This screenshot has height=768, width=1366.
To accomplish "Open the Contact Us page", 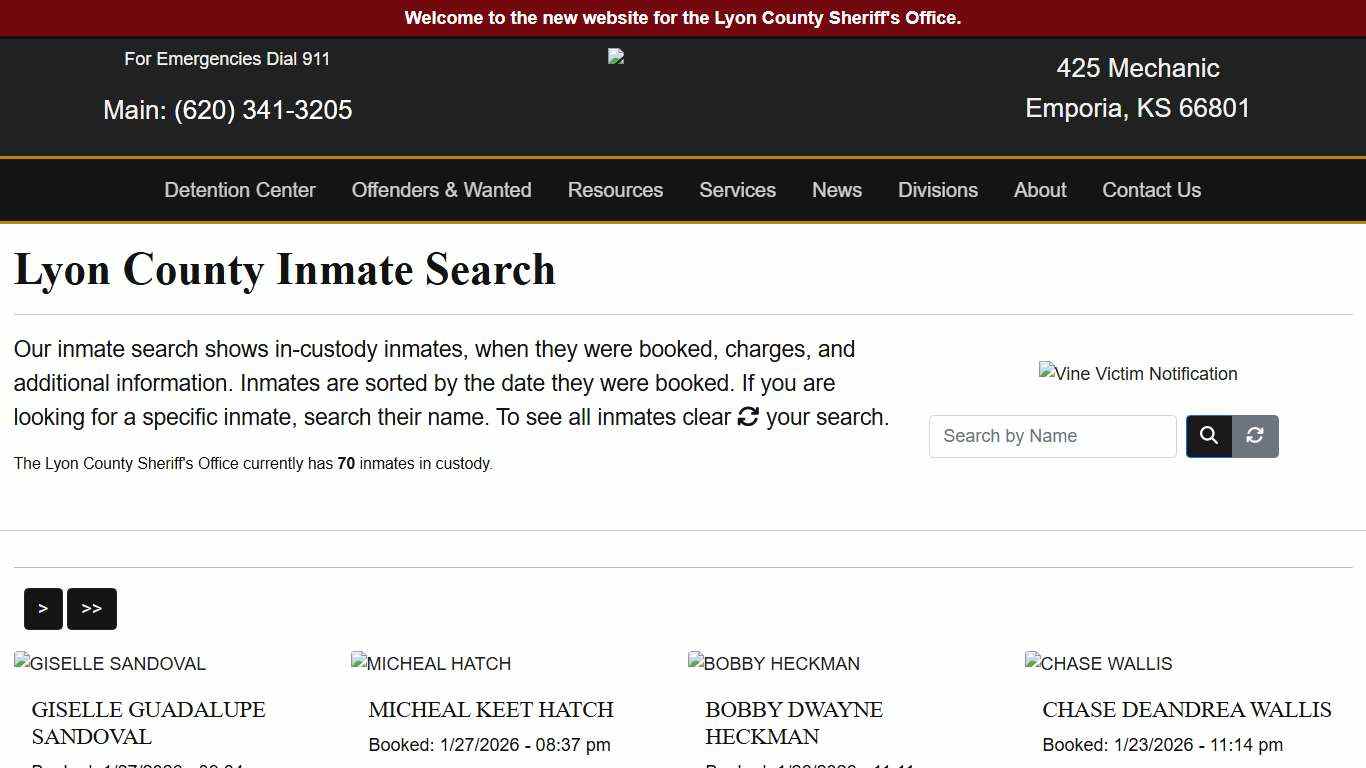I will [1151, 190].
